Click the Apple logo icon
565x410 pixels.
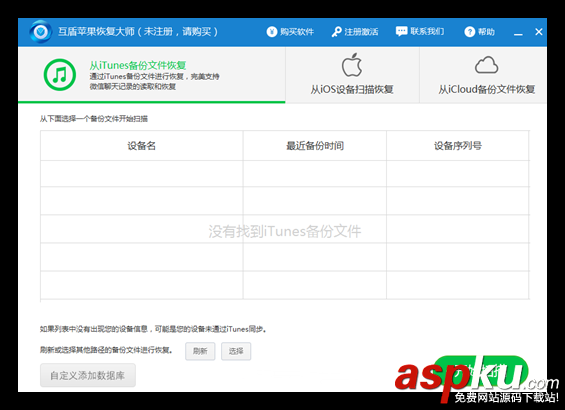click(352, 65)
